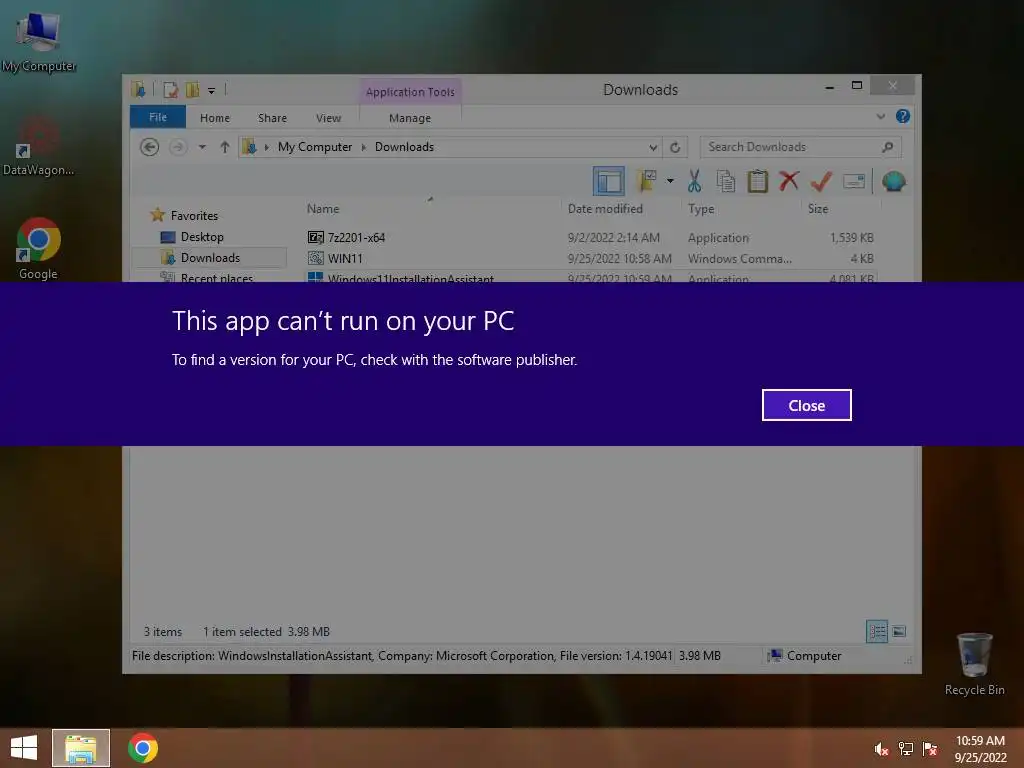Click the Properties checkmark icon
Viewport: 1024px width, 768px height.
tap(821, 181)
